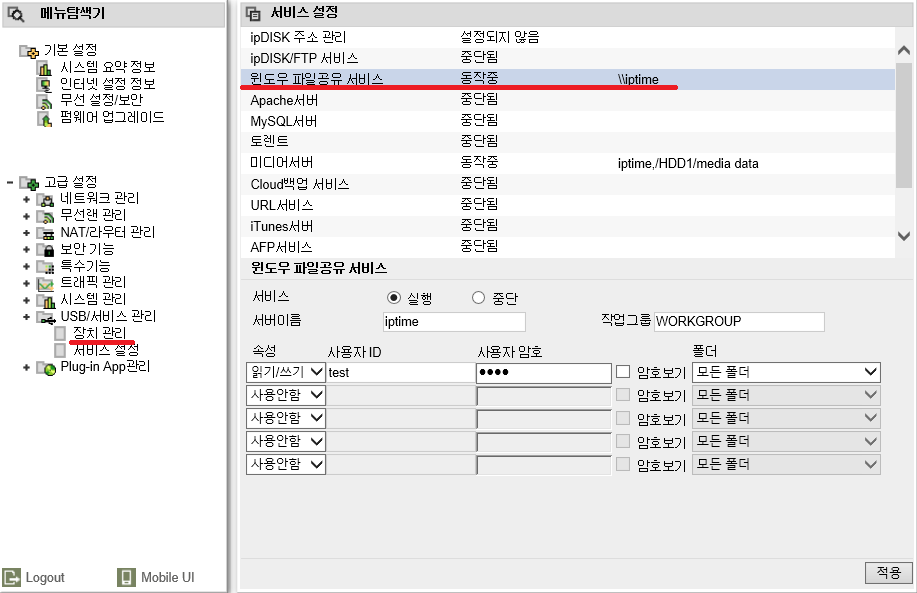Enable 암호보기 checkbox for test user
Viewport: 917px width, 593px height.
tap(623, 372)
